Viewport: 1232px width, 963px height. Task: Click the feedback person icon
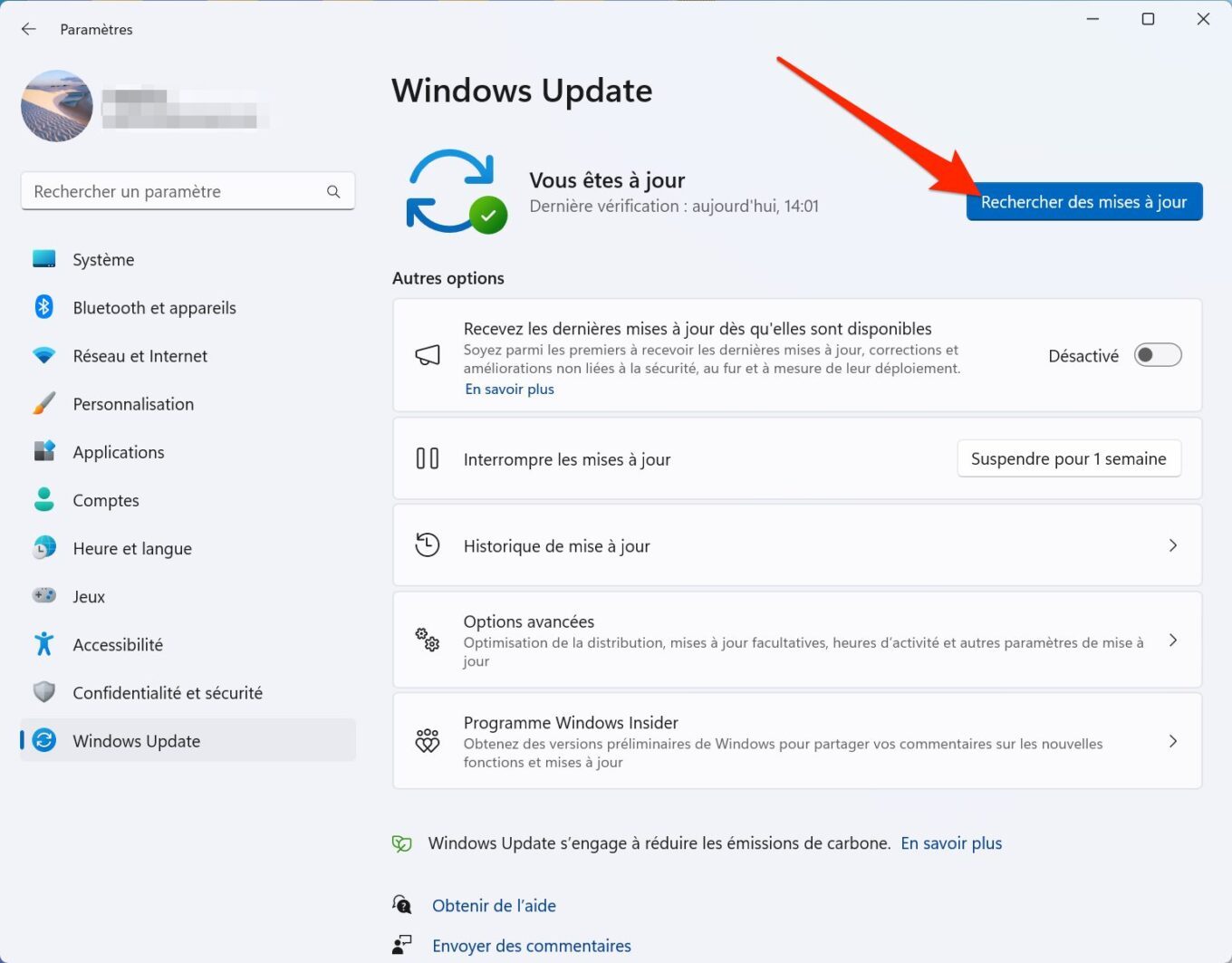402,945
